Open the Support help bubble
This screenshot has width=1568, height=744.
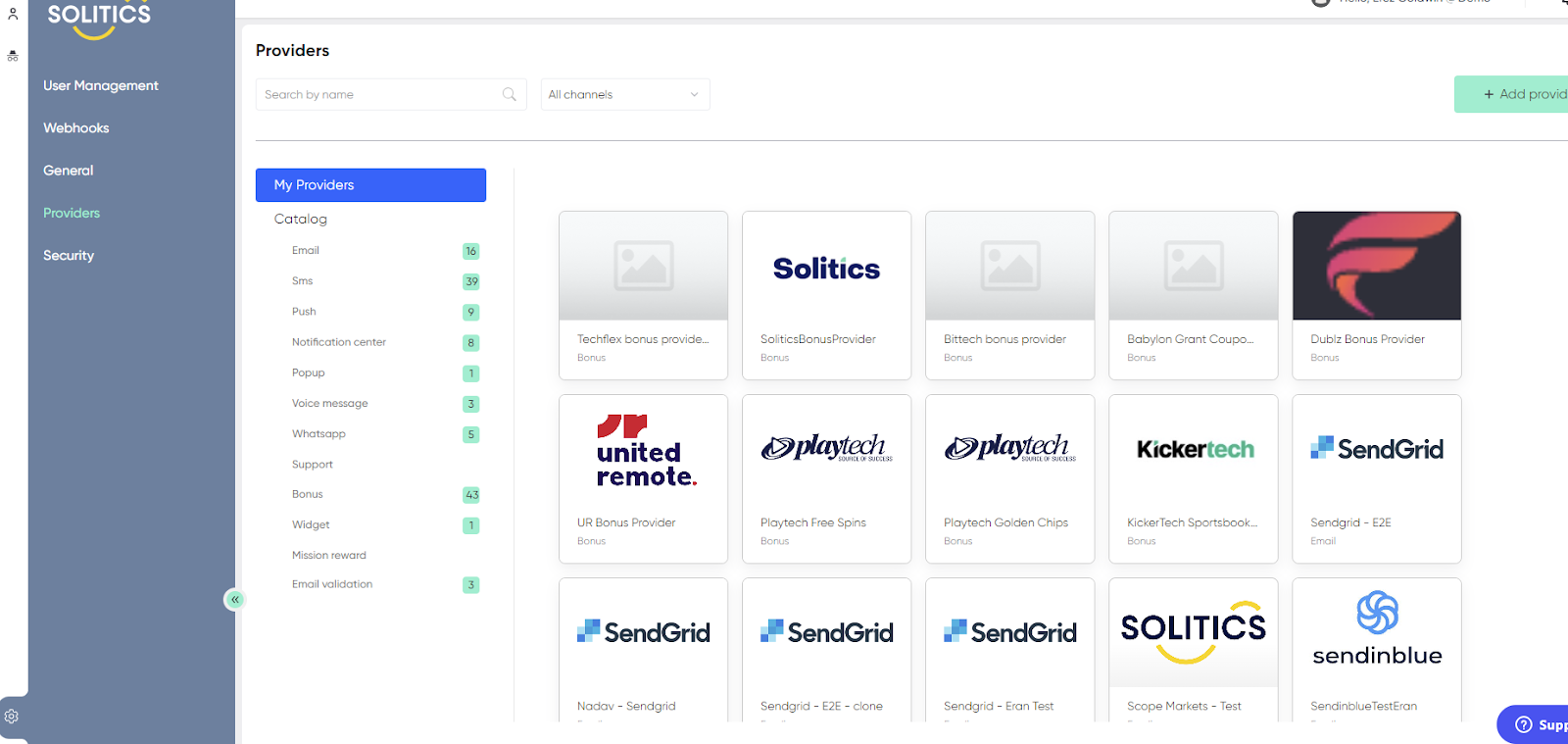(1534, 724)
